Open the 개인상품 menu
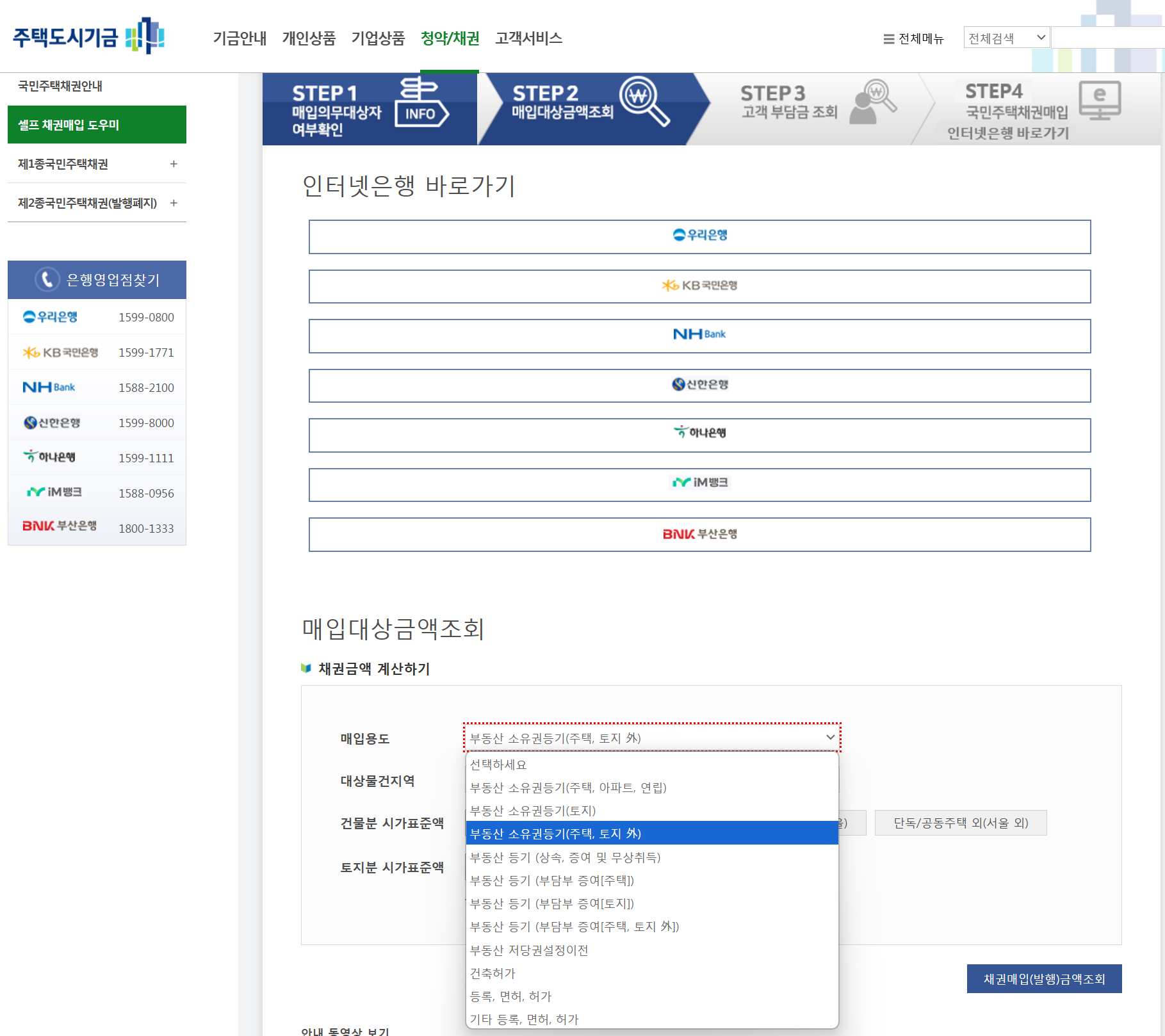Screen dimensions: 1165x1036 click(309, 38)
